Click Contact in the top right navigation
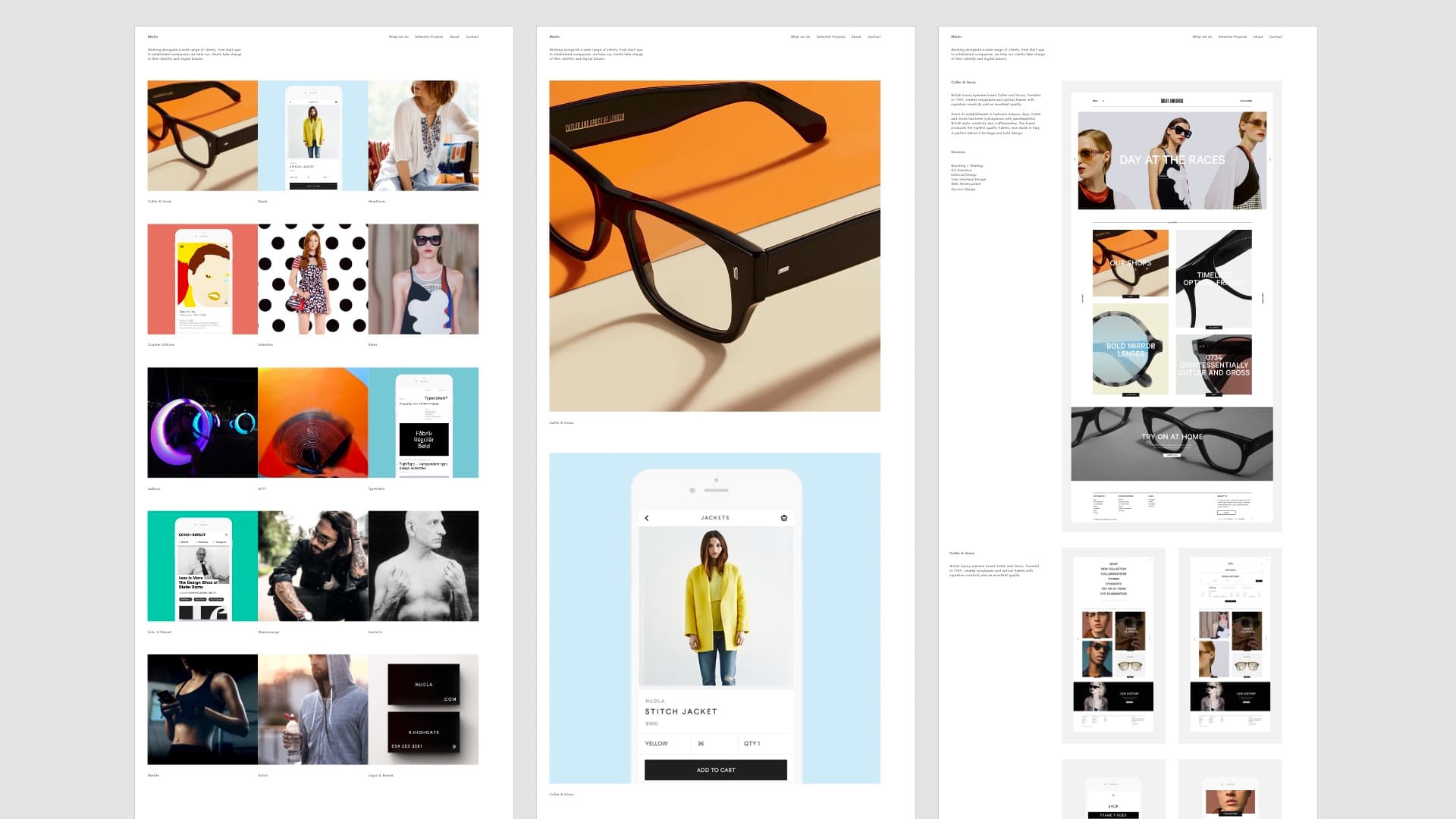 click(x=472, y=36)
